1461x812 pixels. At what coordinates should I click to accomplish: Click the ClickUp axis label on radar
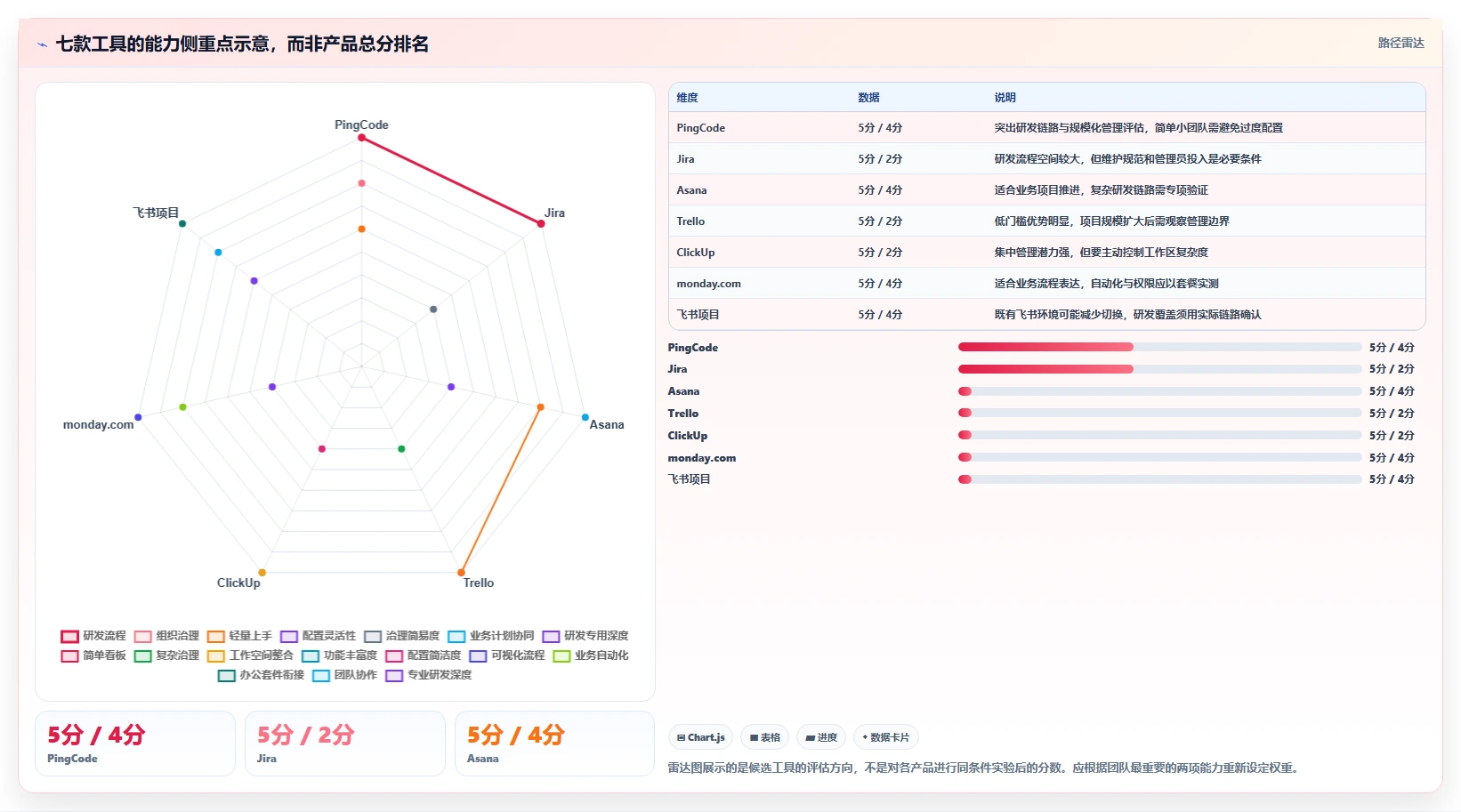(x=238, y=583)
